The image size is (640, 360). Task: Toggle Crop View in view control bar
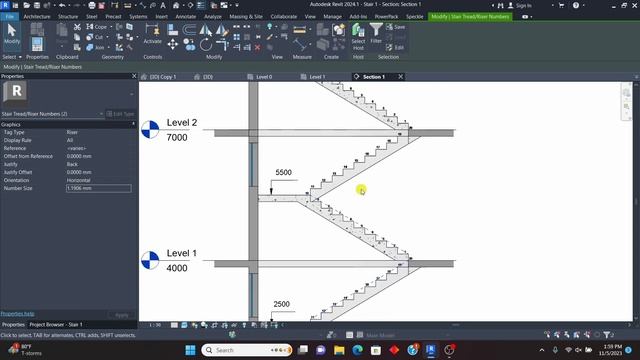(x=214, y=325)
